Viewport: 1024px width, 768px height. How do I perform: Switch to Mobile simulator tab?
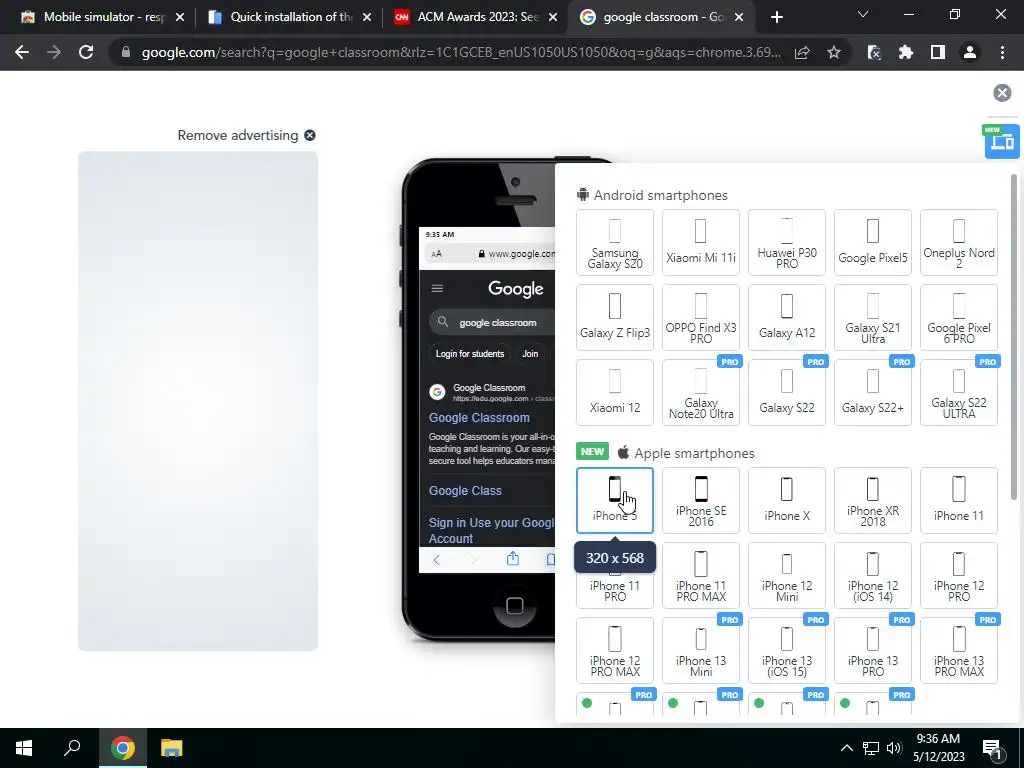coord(102,17)
